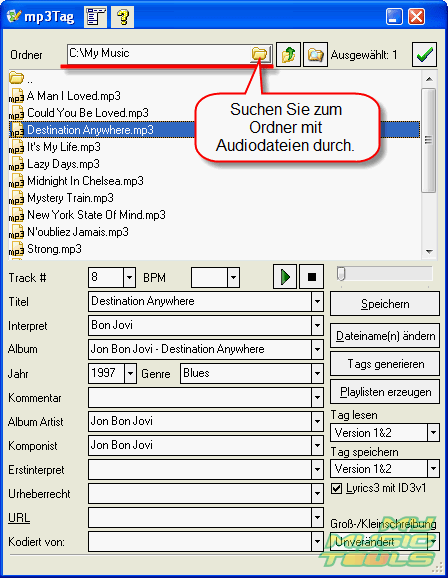Click the green checkmark select-all button
The image size is (448, 578).
click(424, 55)
